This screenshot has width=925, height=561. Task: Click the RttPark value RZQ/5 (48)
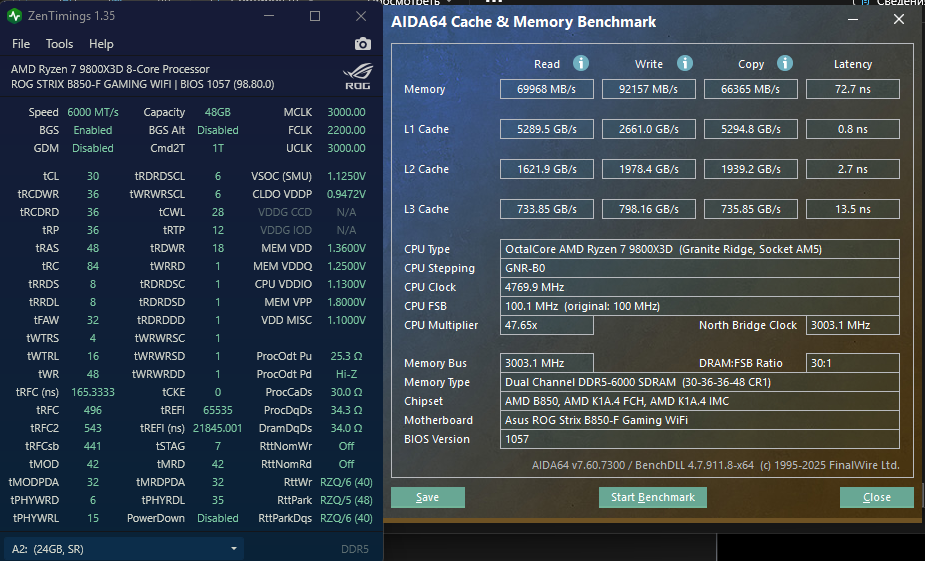click(x=346, y=500)
